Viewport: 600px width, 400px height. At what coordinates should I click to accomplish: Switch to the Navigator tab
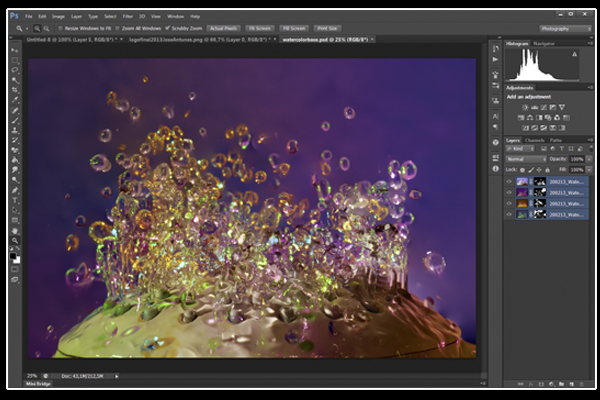[x=544, y=44]
